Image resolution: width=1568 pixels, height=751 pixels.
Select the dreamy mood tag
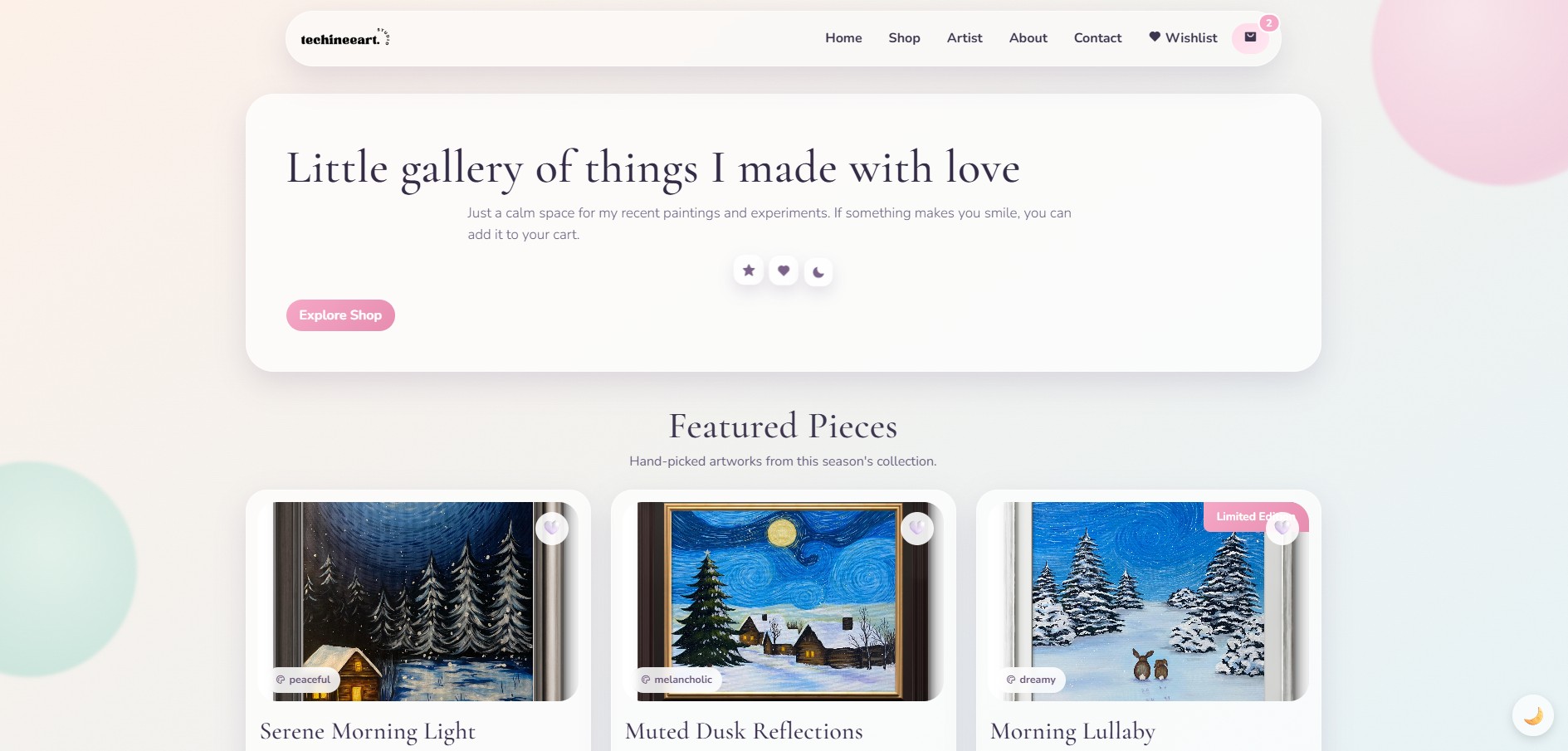click(1032, 680)
